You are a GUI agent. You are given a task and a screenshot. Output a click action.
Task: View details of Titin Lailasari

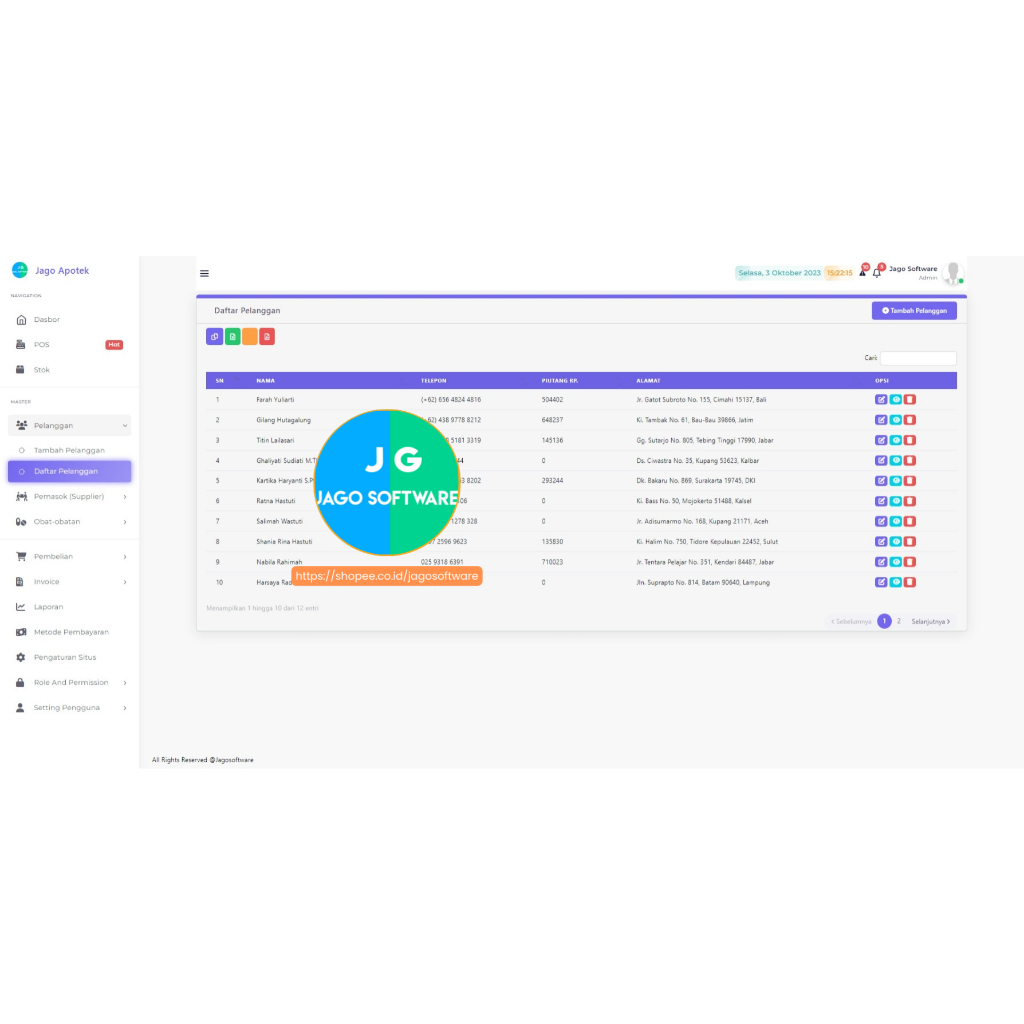tap(895, 440)
